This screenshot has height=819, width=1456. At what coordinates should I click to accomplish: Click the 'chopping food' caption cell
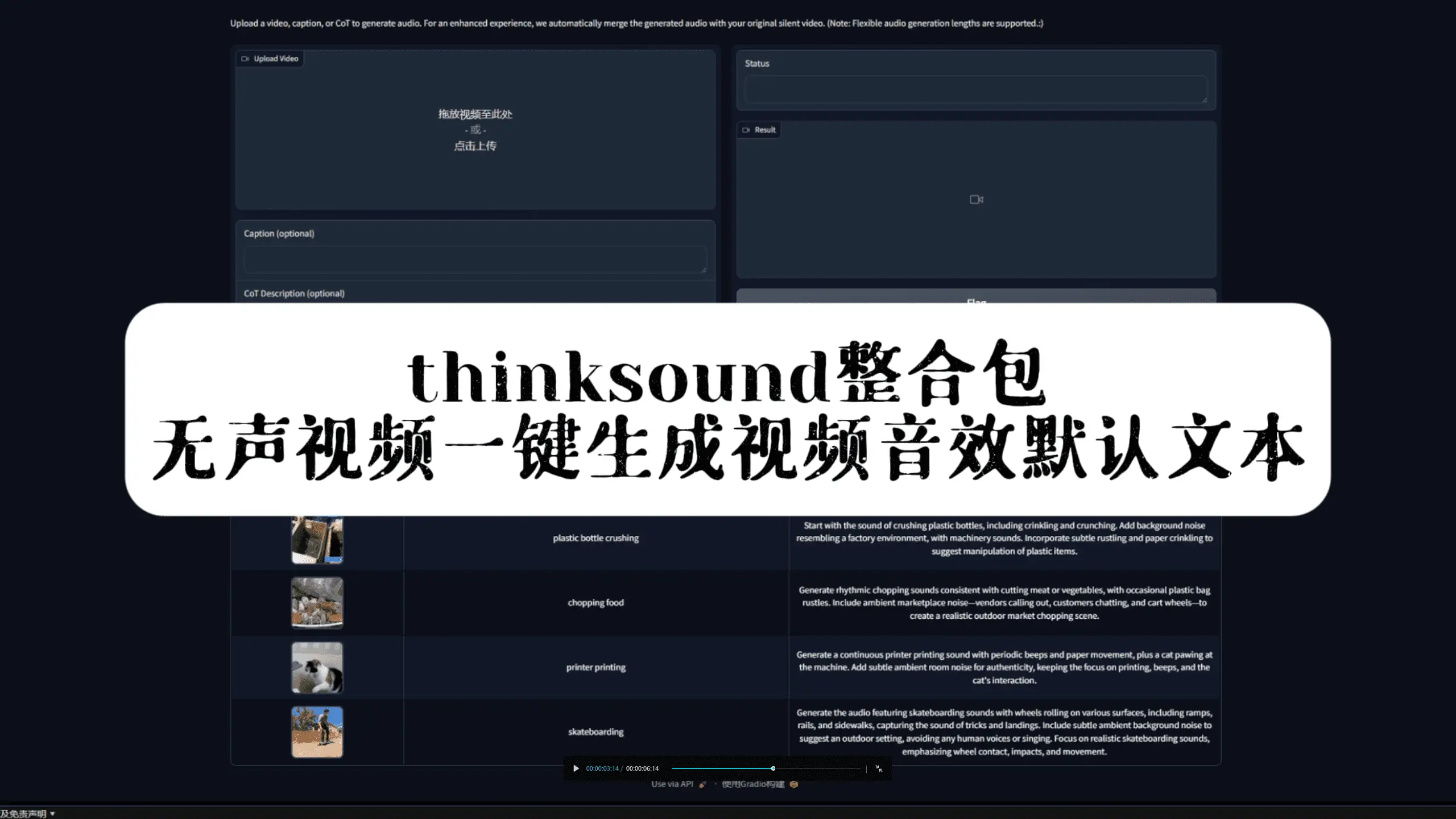595,603
